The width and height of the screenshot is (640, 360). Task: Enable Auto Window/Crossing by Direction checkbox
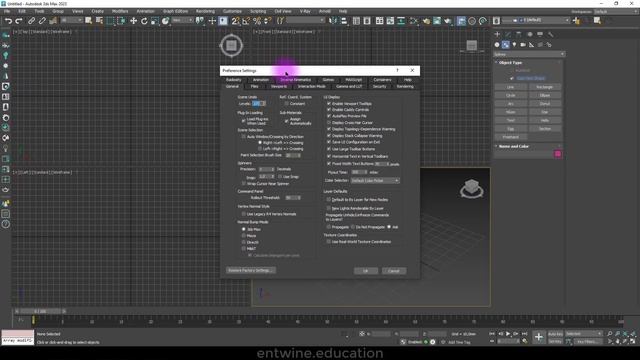[244, 137]
